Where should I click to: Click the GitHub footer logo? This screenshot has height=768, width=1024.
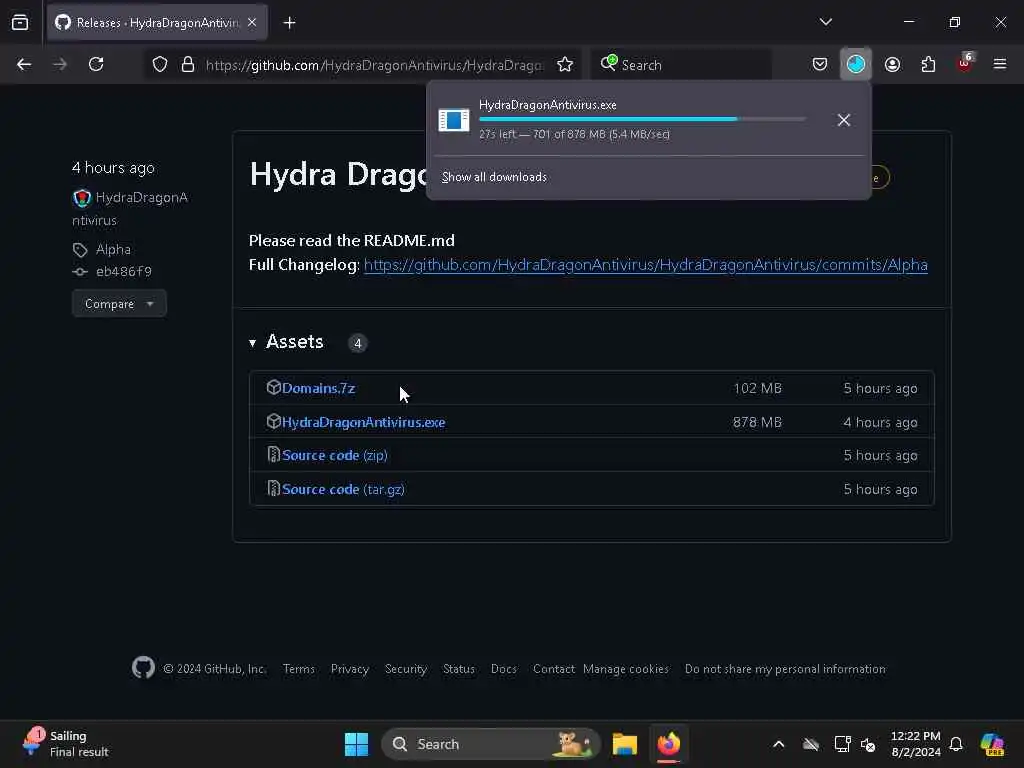(x=143, y=667)
